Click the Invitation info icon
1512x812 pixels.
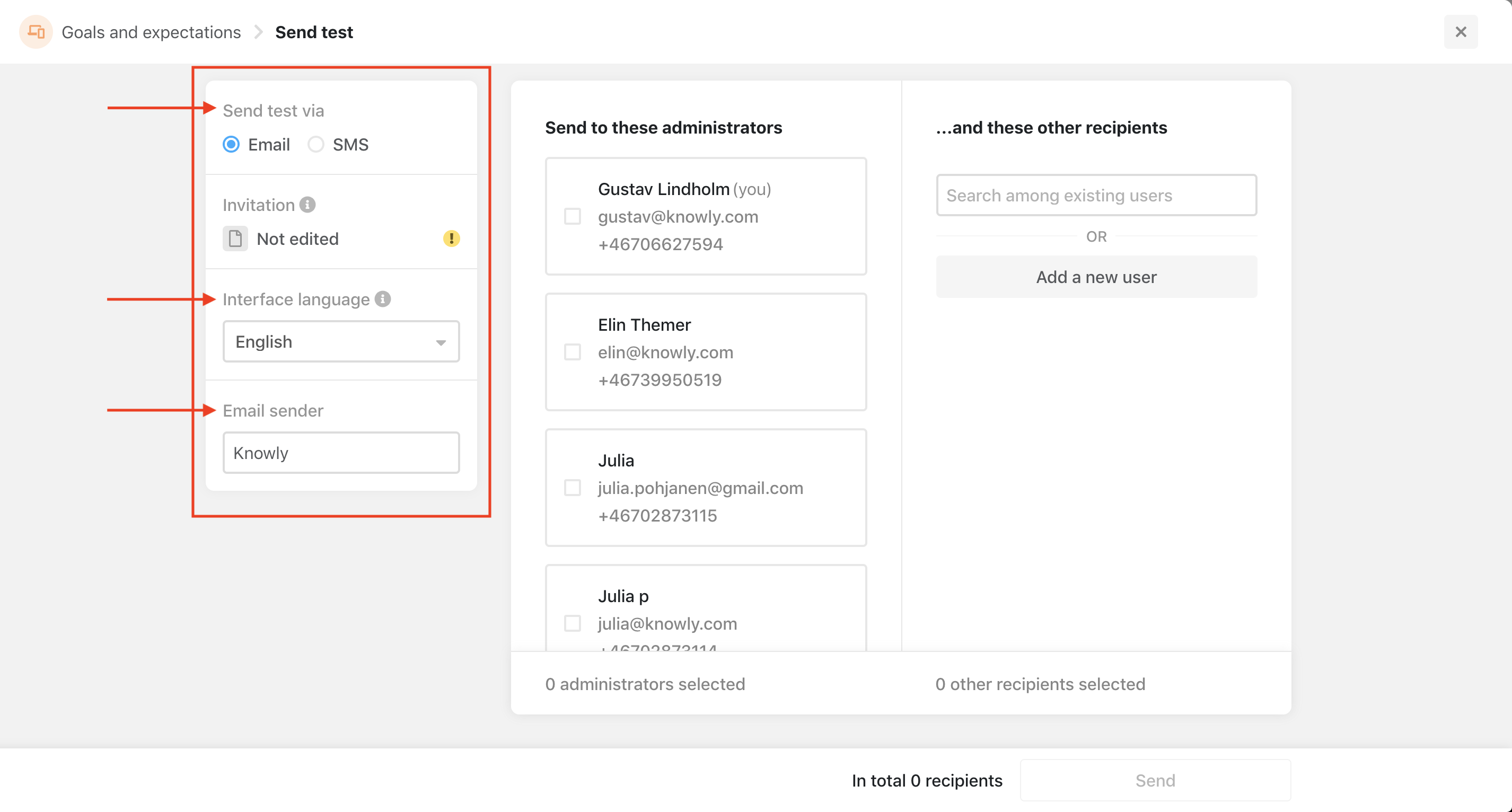[x=307, y=205]
